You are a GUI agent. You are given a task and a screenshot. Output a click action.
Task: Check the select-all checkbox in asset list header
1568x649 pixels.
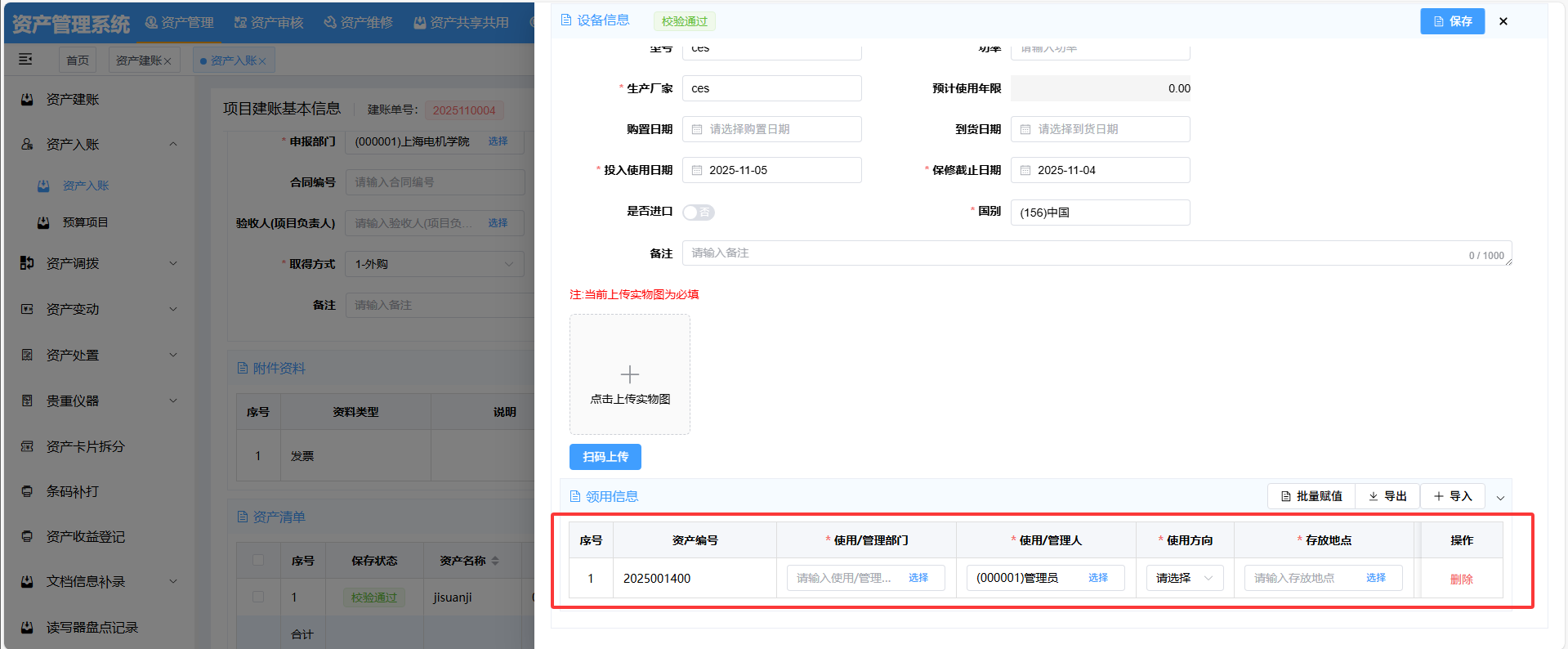pyautogui.click(x=258, y=560)
